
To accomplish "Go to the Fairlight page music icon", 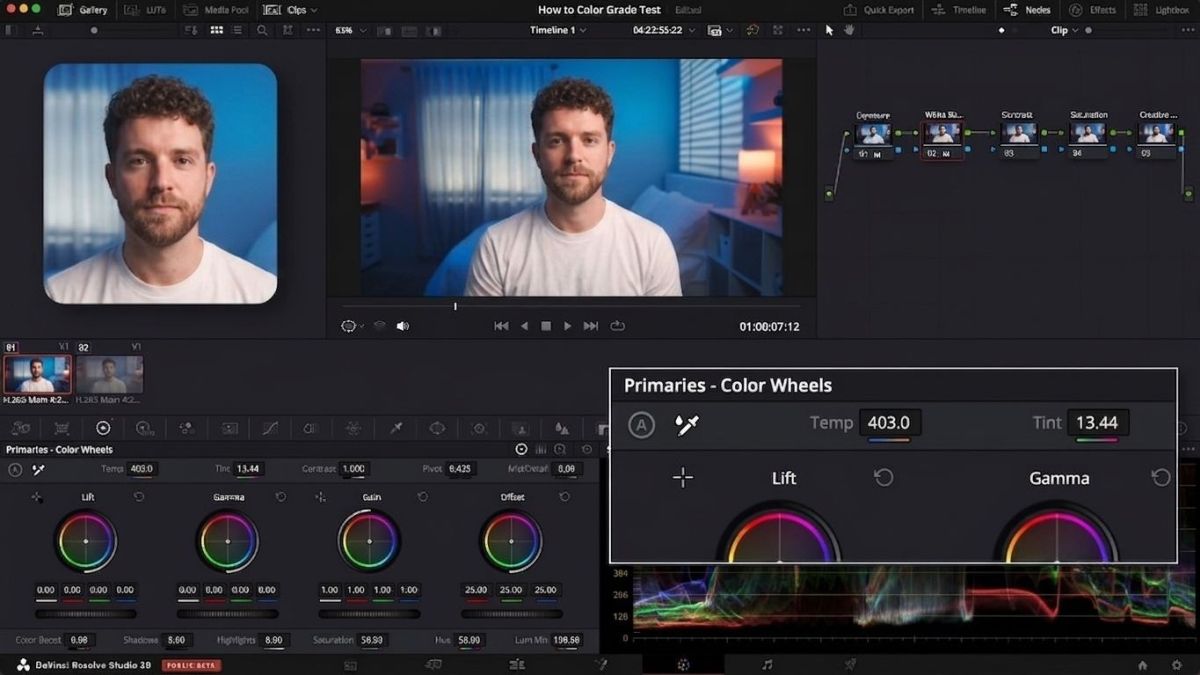I will coord(767,664).
